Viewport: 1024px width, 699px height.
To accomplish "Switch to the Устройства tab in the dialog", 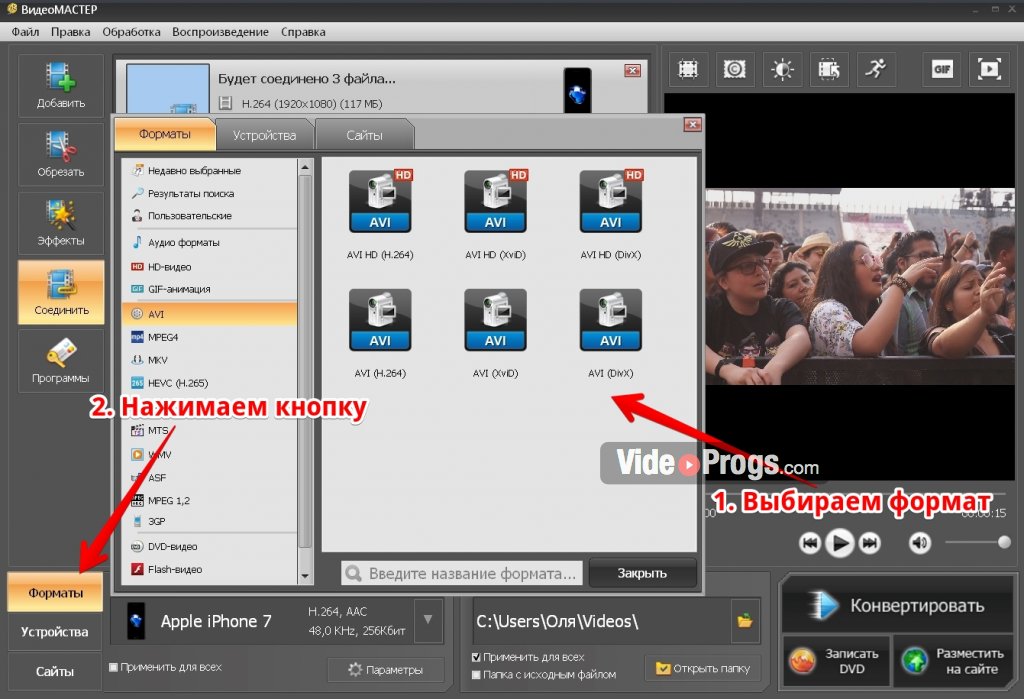I will coord(264,135).
